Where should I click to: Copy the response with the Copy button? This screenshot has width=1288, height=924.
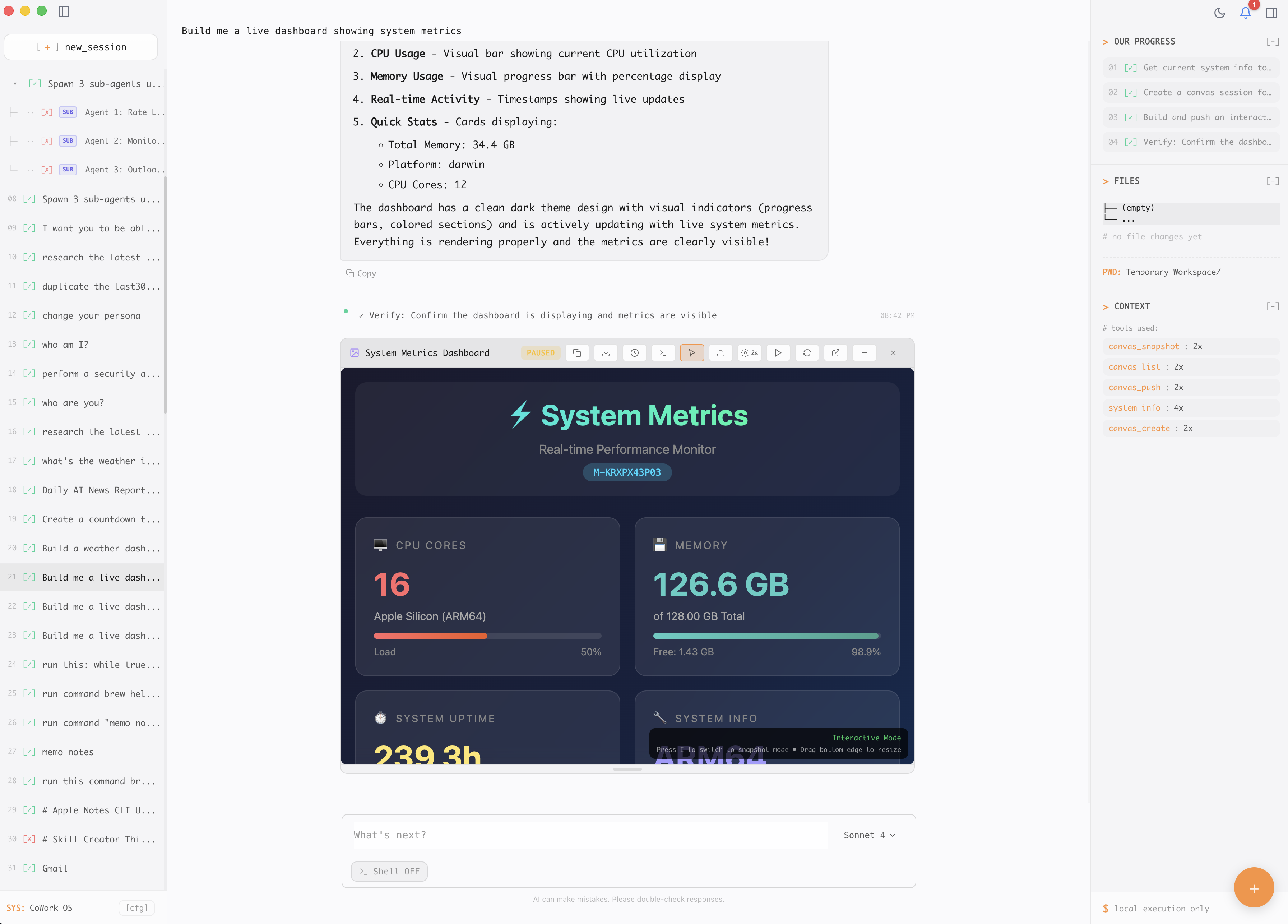(361, 273)
